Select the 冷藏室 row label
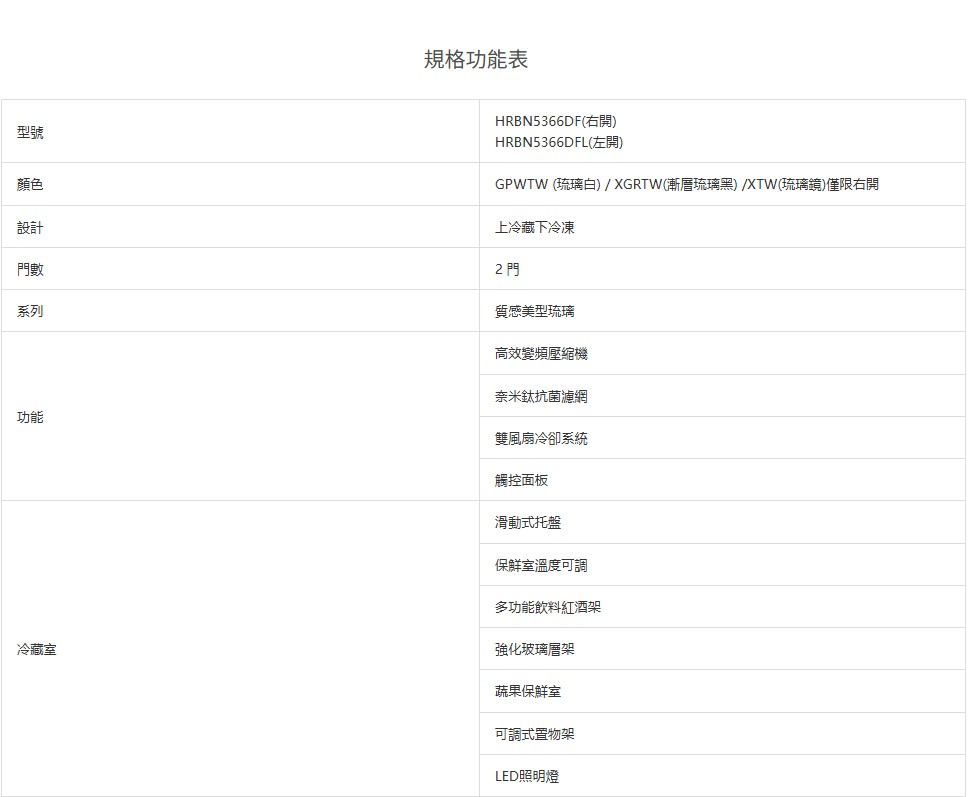This screenshot has width=968, height=797. point(37,650)
